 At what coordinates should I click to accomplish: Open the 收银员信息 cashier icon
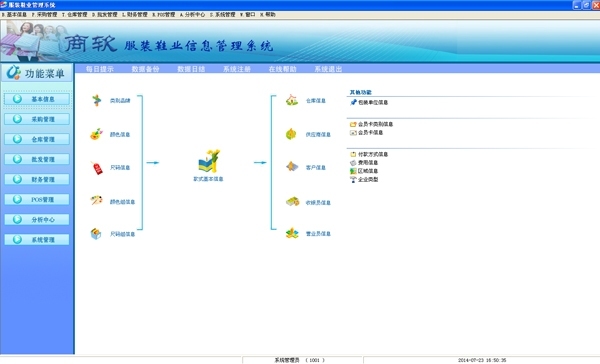point(293,201)
